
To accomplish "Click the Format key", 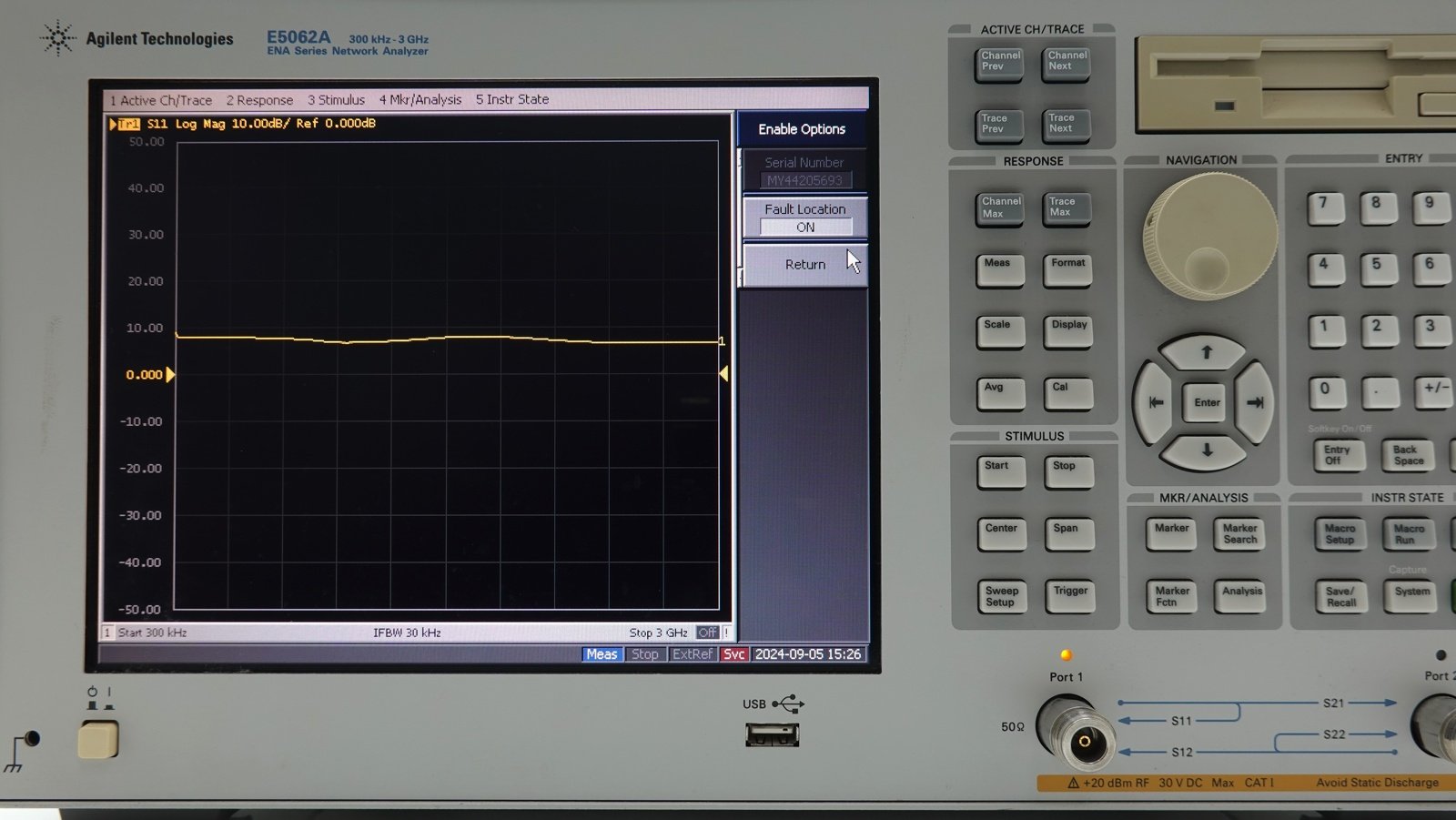I will (1067, 271).
